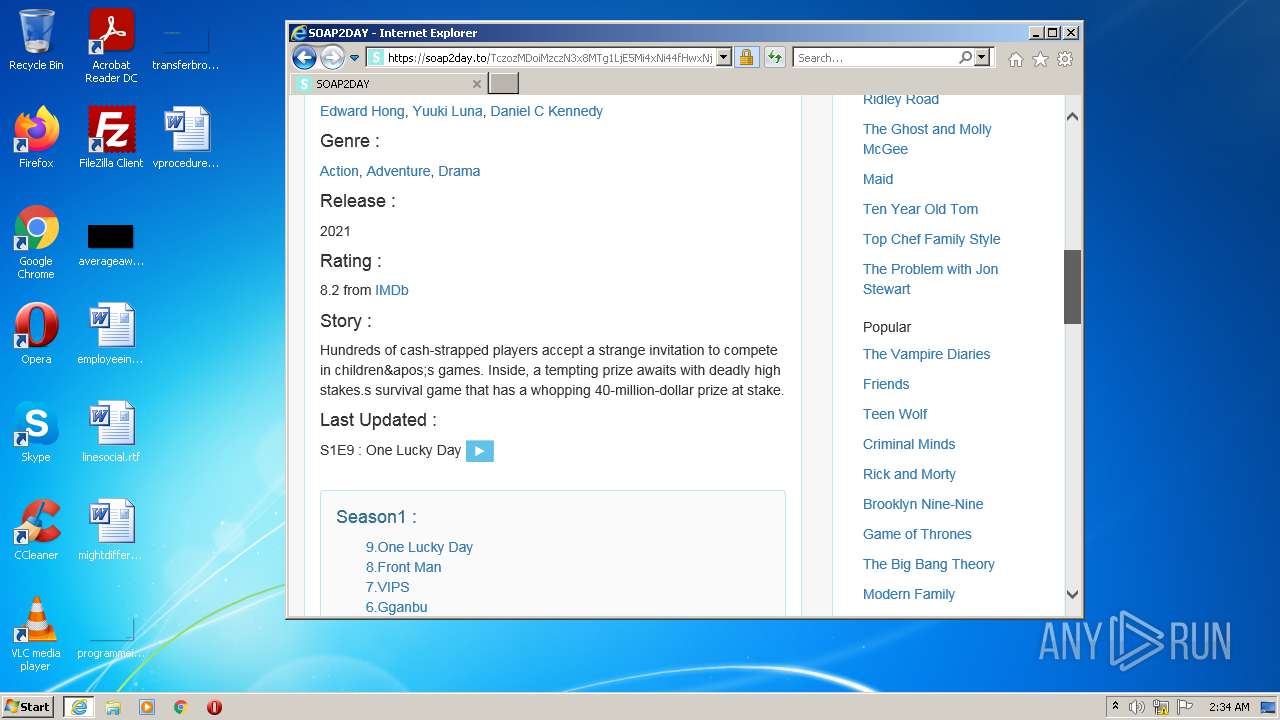The image size is (1280, 720).
Task: Open Criminal Minds link
Action: click(x=909, y=444)
